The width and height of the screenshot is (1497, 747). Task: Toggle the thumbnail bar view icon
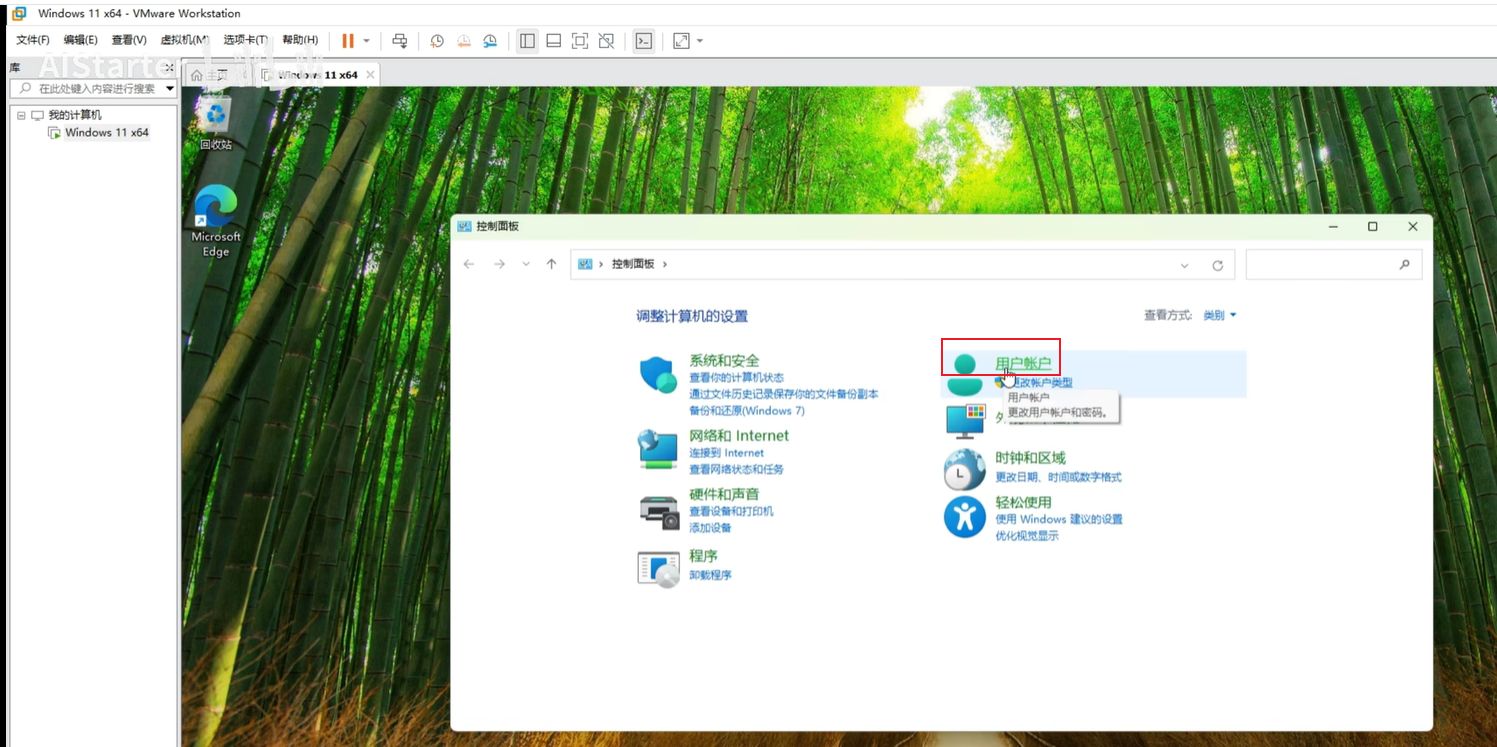click(553, 41)
